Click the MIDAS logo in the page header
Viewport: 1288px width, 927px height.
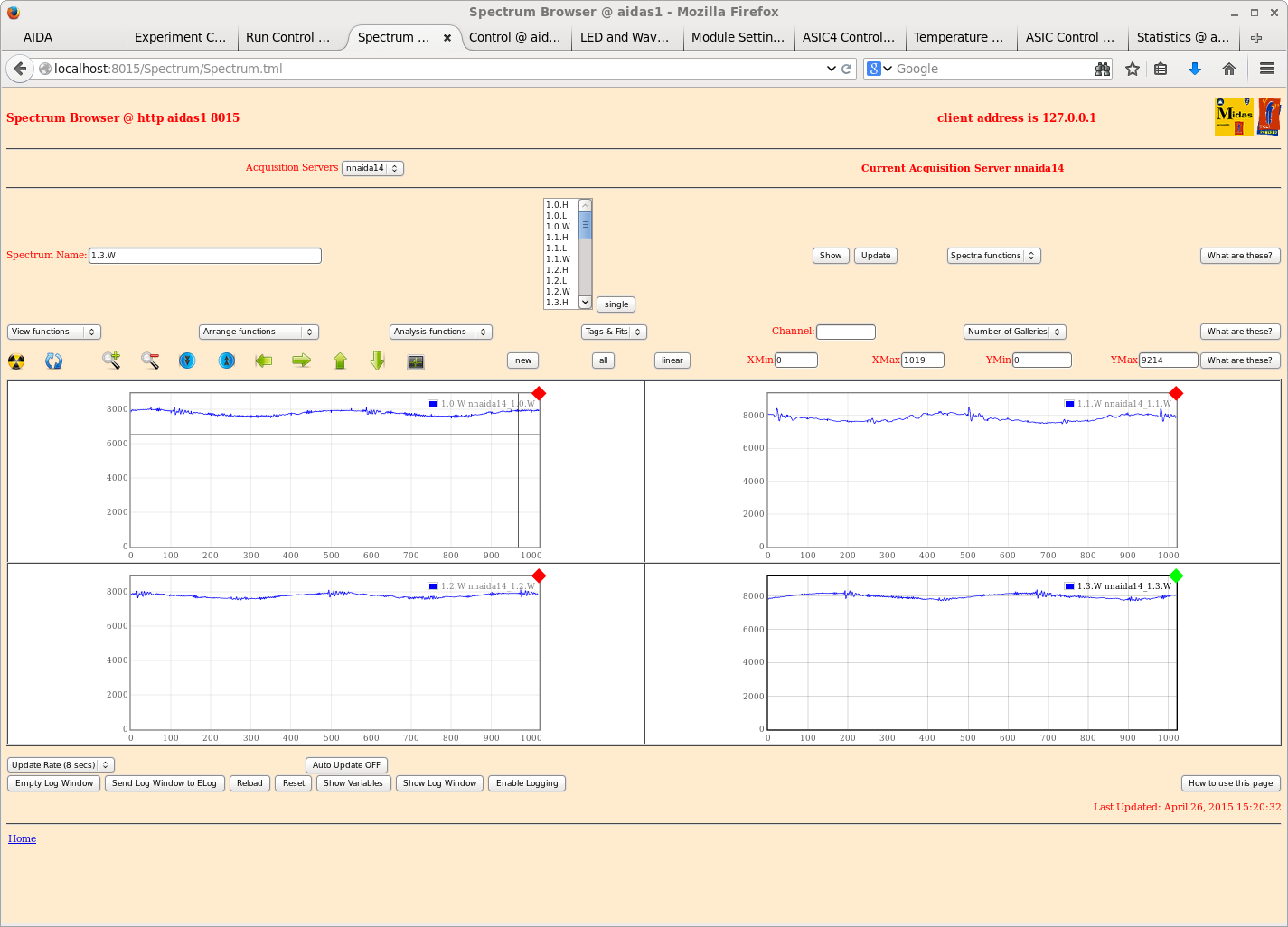coord(1234,117)
